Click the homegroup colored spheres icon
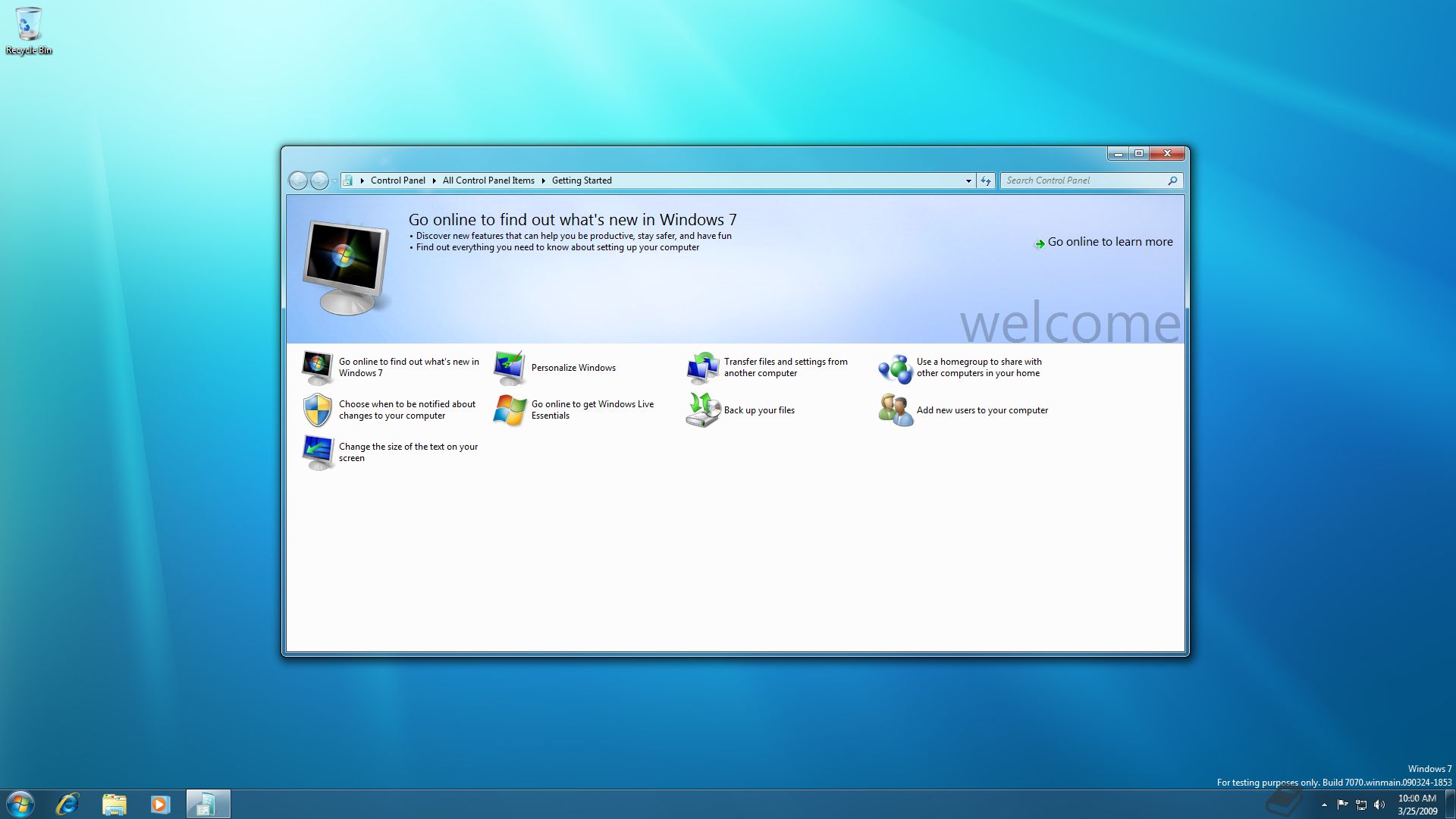This screenshot has height=819, width=1456. [895, 369]
